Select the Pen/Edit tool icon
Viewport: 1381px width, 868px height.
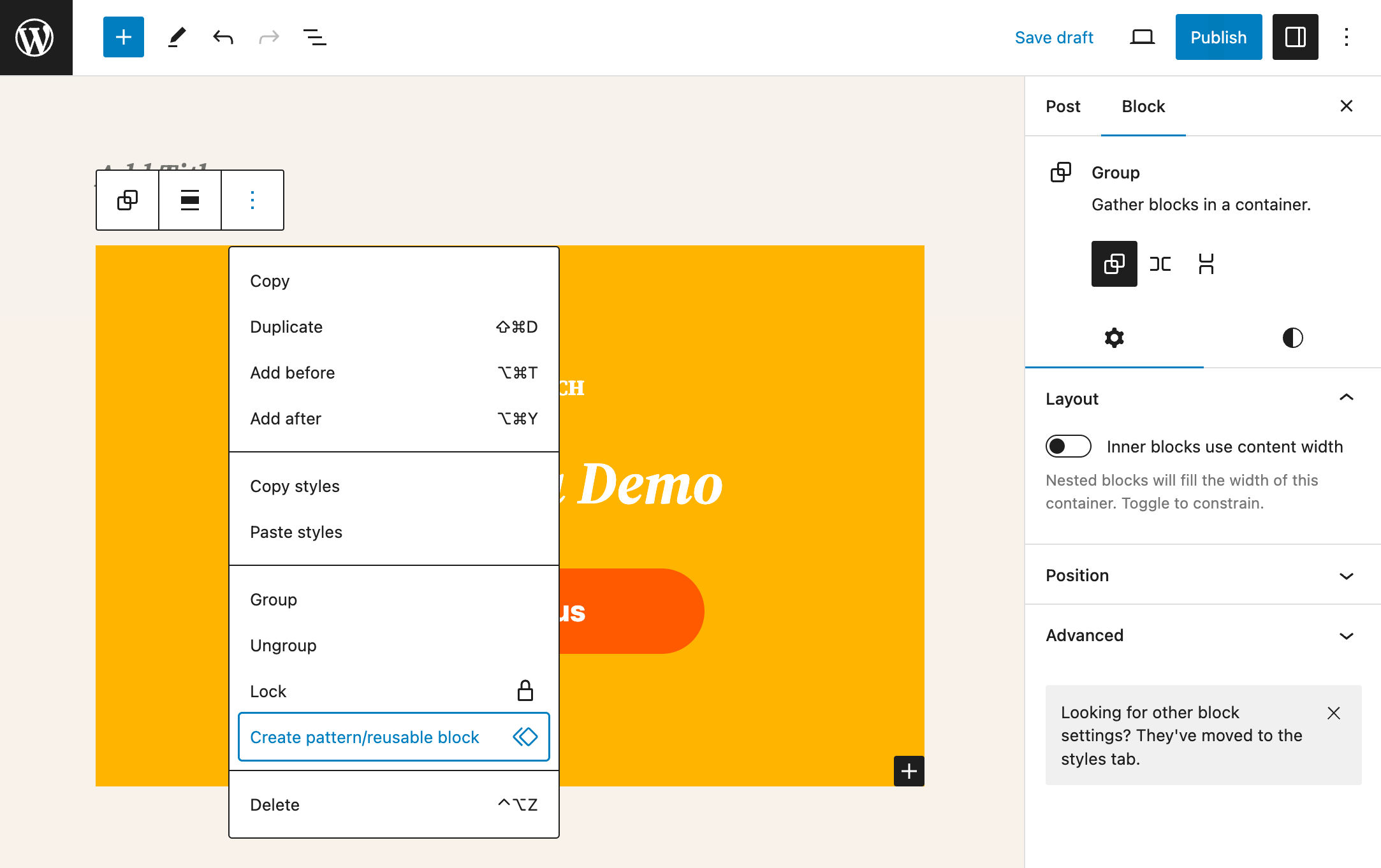(x=175, y=37)
